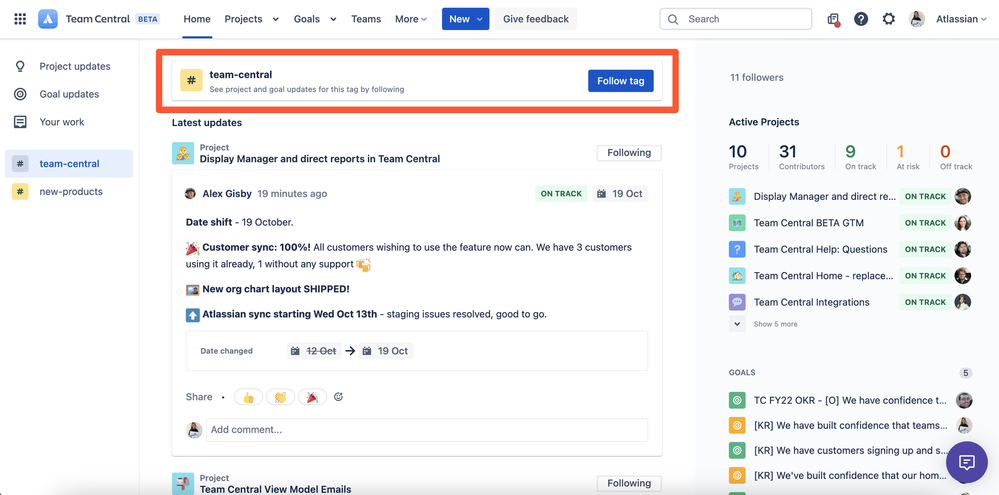Click the thumbs up reaction
Image resolution: width=999 pixels, height=495 pixels.
248,397
